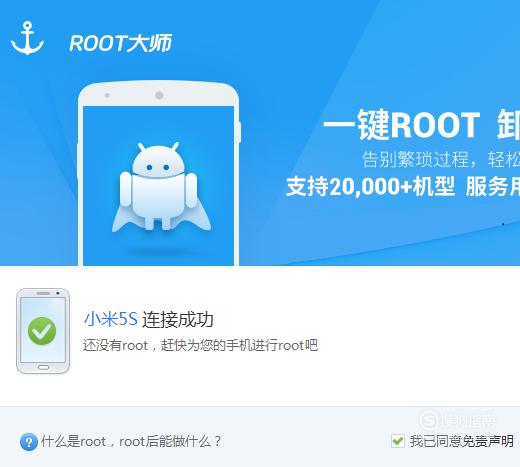Screen dimensions: 520x467
Task: Click the front camera on large phone illustration
Action: tap(159, 95)
